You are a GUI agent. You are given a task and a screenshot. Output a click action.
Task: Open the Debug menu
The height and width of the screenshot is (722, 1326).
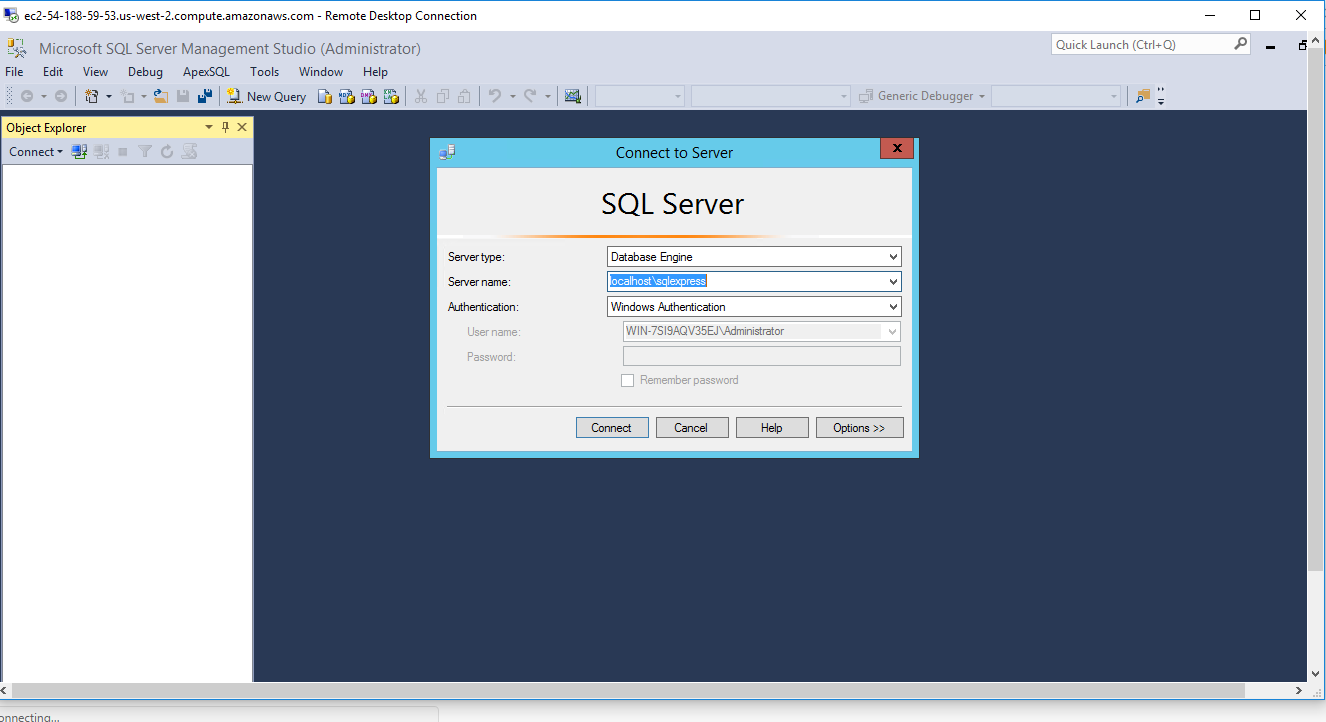(145, 71)
